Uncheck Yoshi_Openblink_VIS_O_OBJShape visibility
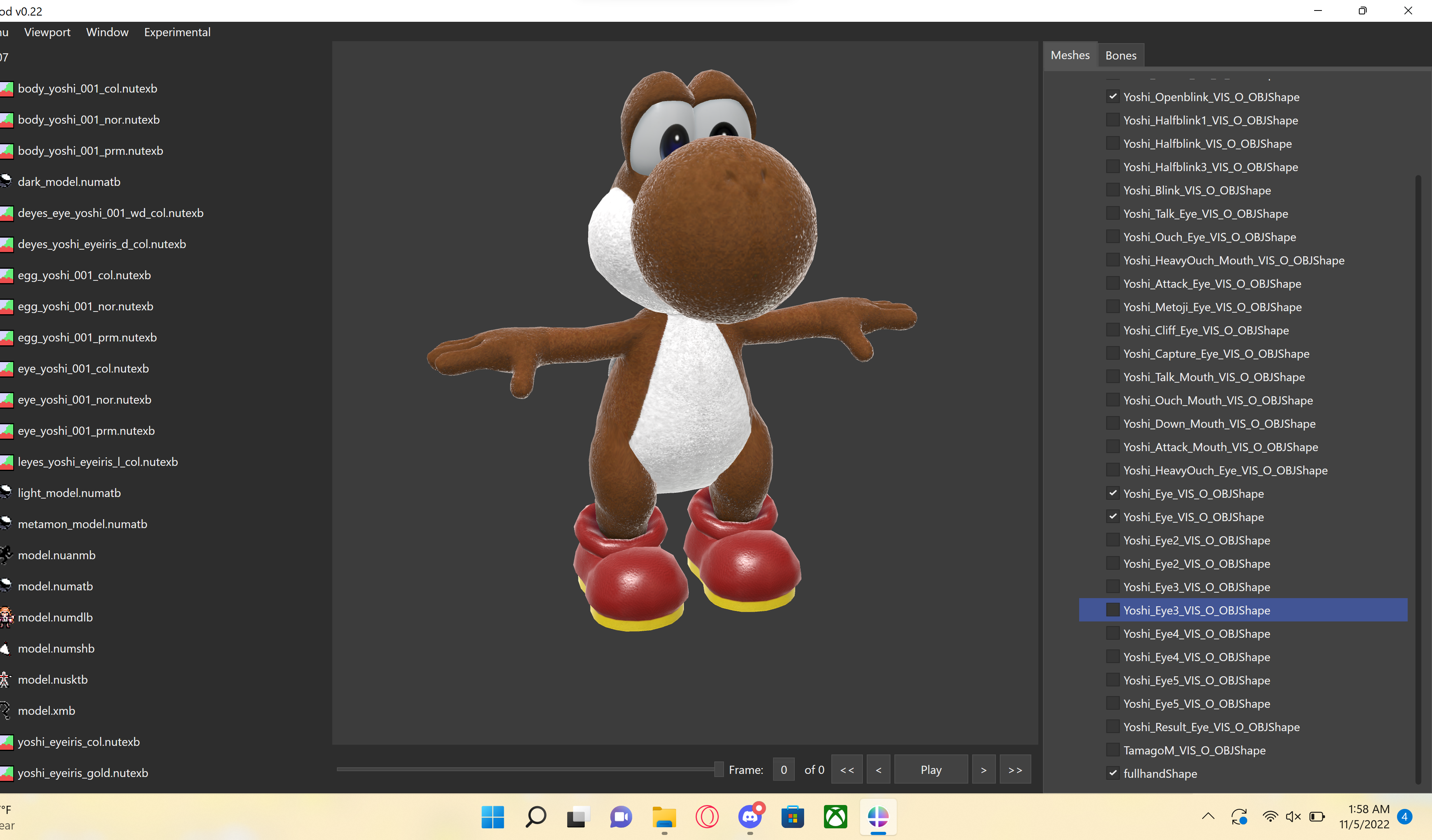The image size is (1432, 840). pos(1113,96)
